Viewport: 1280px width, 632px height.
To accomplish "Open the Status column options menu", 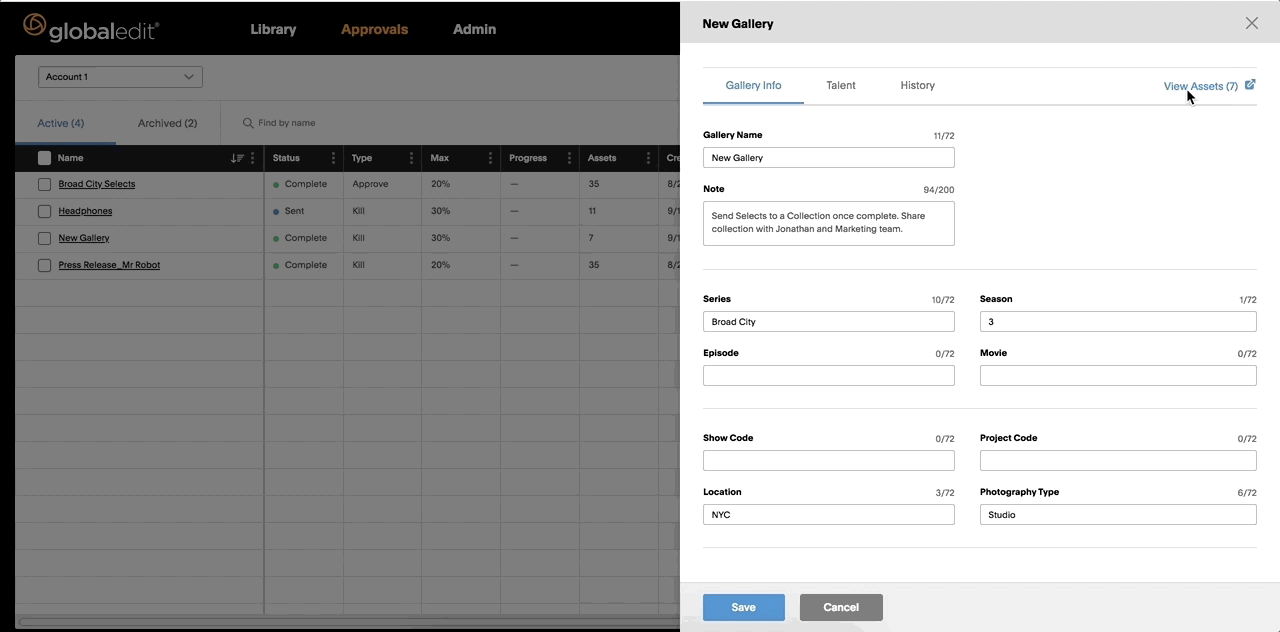I will click(x=333, y=158).
